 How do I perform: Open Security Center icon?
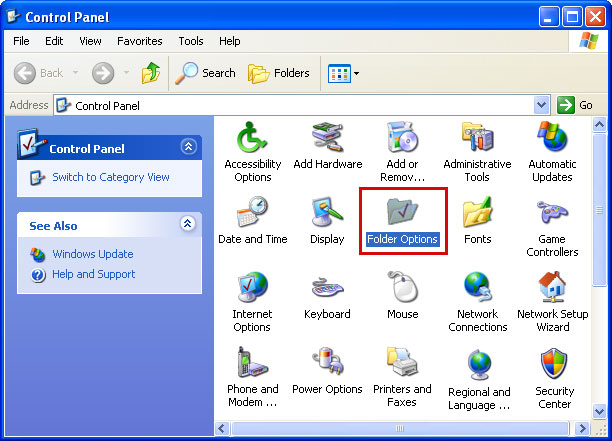(554, 377)
